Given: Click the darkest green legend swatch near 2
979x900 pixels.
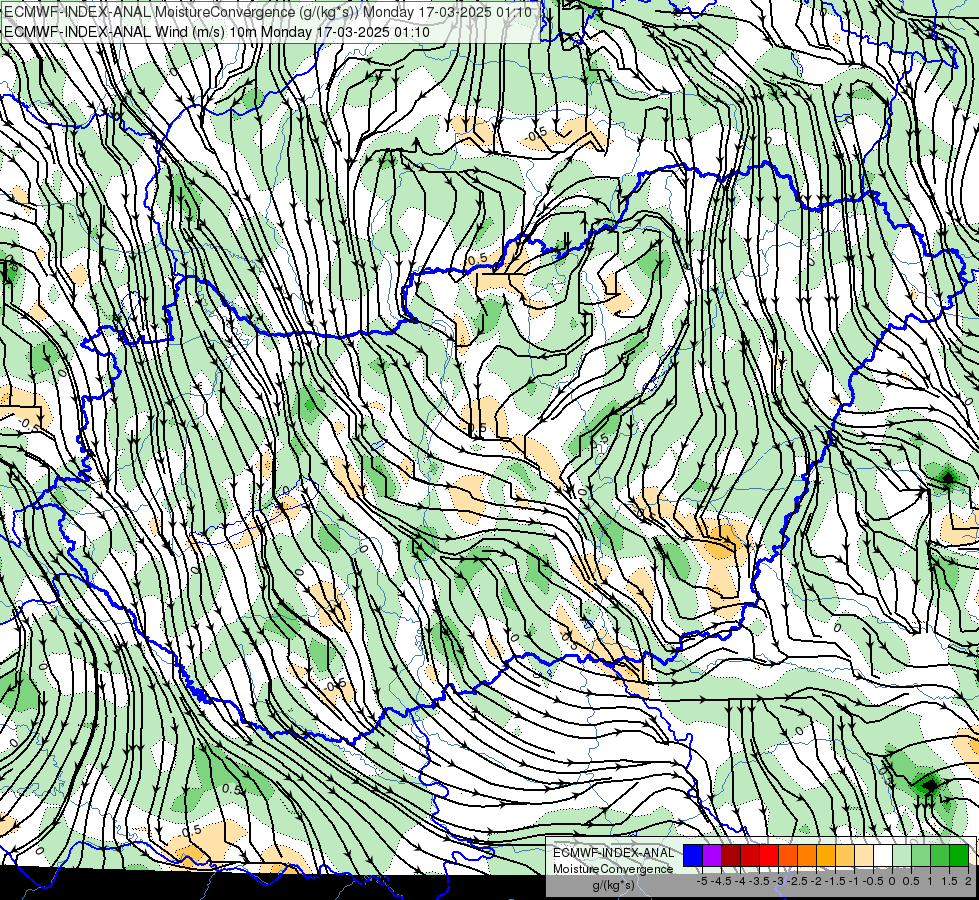Looking at the screenshot, I should tap(959, 855).
